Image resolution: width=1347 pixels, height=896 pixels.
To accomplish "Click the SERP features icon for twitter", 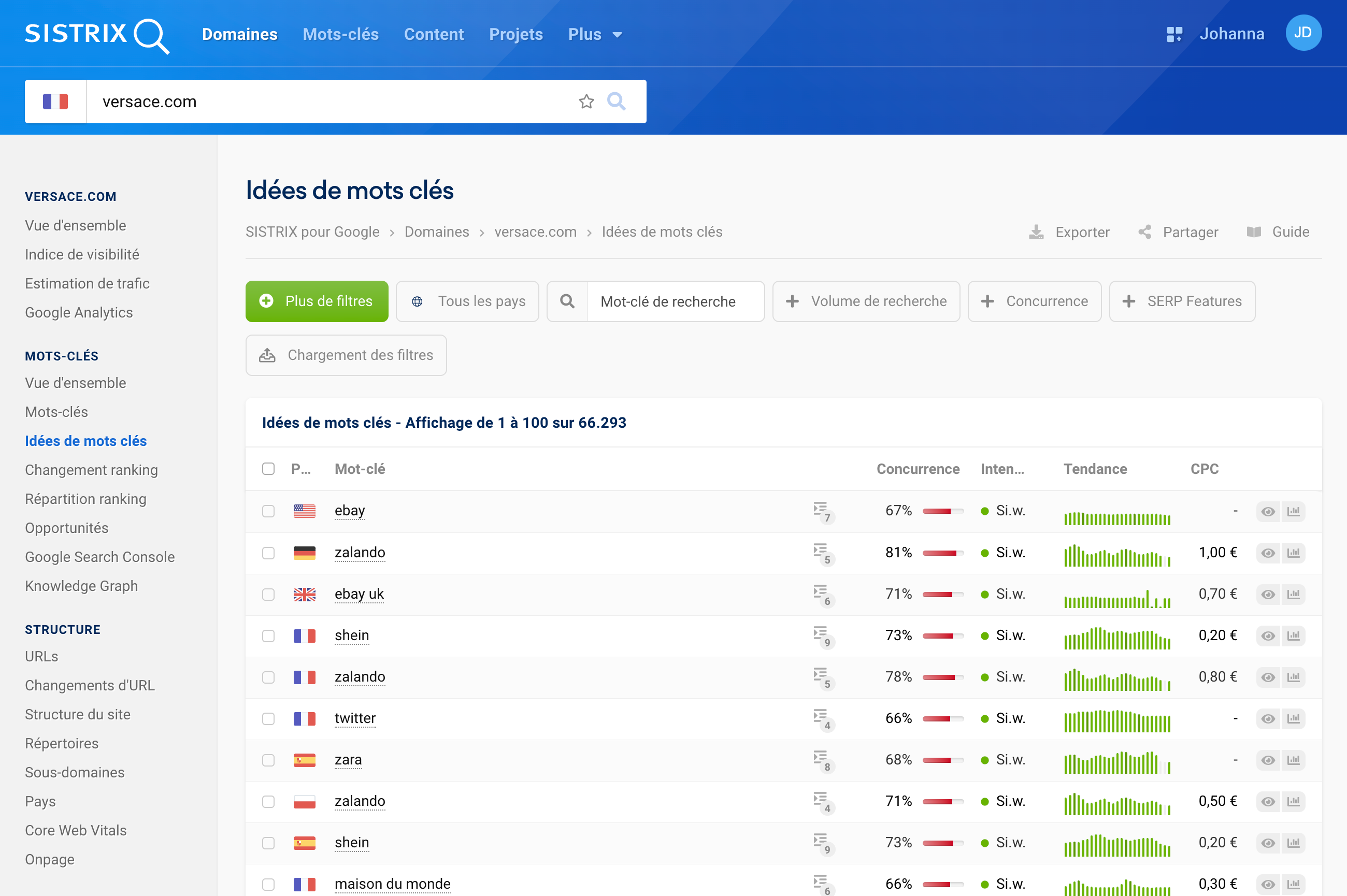I will click(x=824, y=719).
